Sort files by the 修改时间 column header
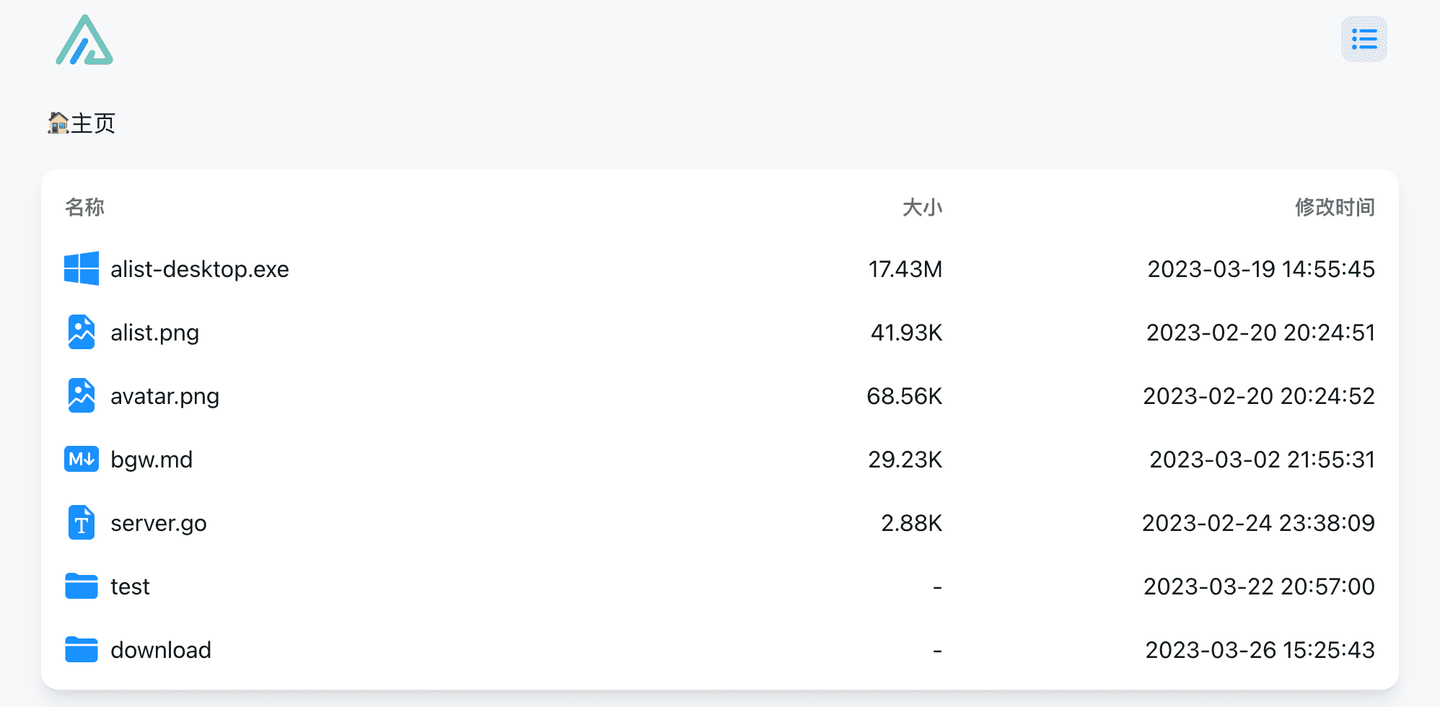This screenshot has height=707, width=1440. click(1334, 207)
